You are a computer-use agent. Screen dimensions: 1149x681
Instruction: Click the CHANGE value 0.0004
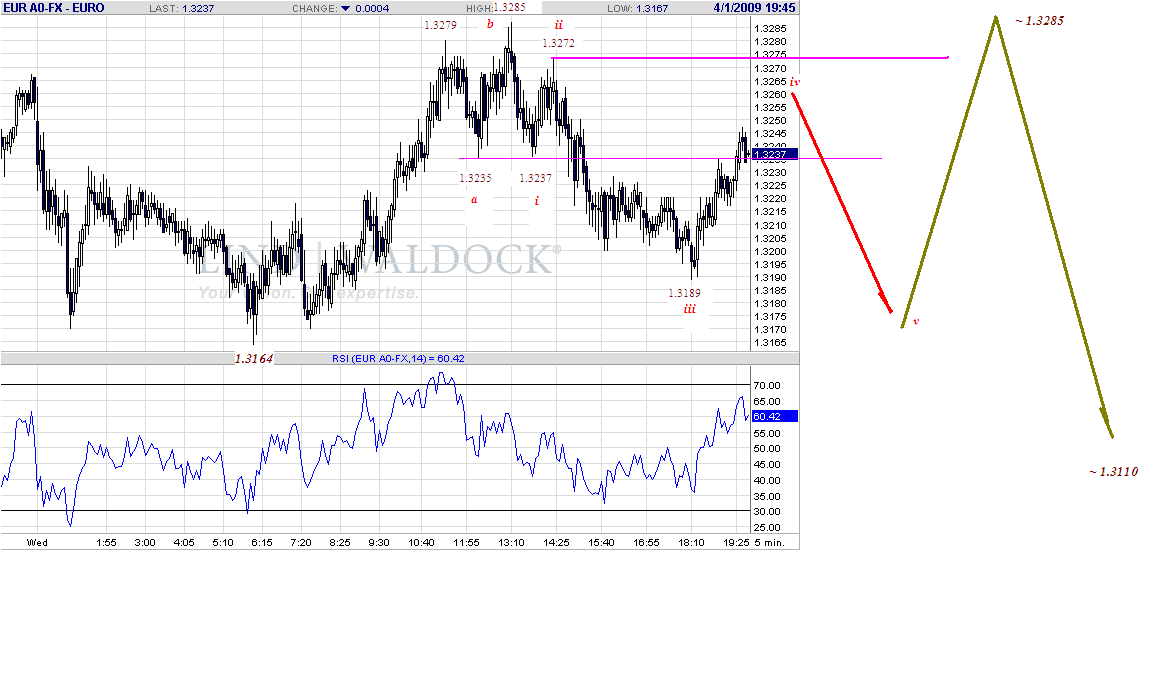[372, 9]
